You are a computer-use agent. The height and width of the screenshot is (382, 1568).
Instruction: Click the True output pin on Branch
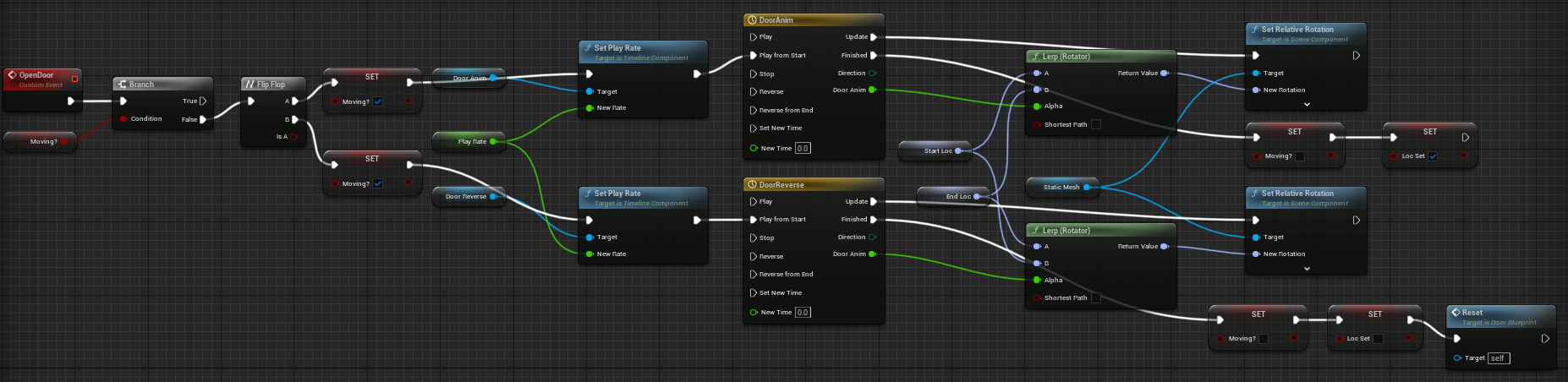coord(203,101)
